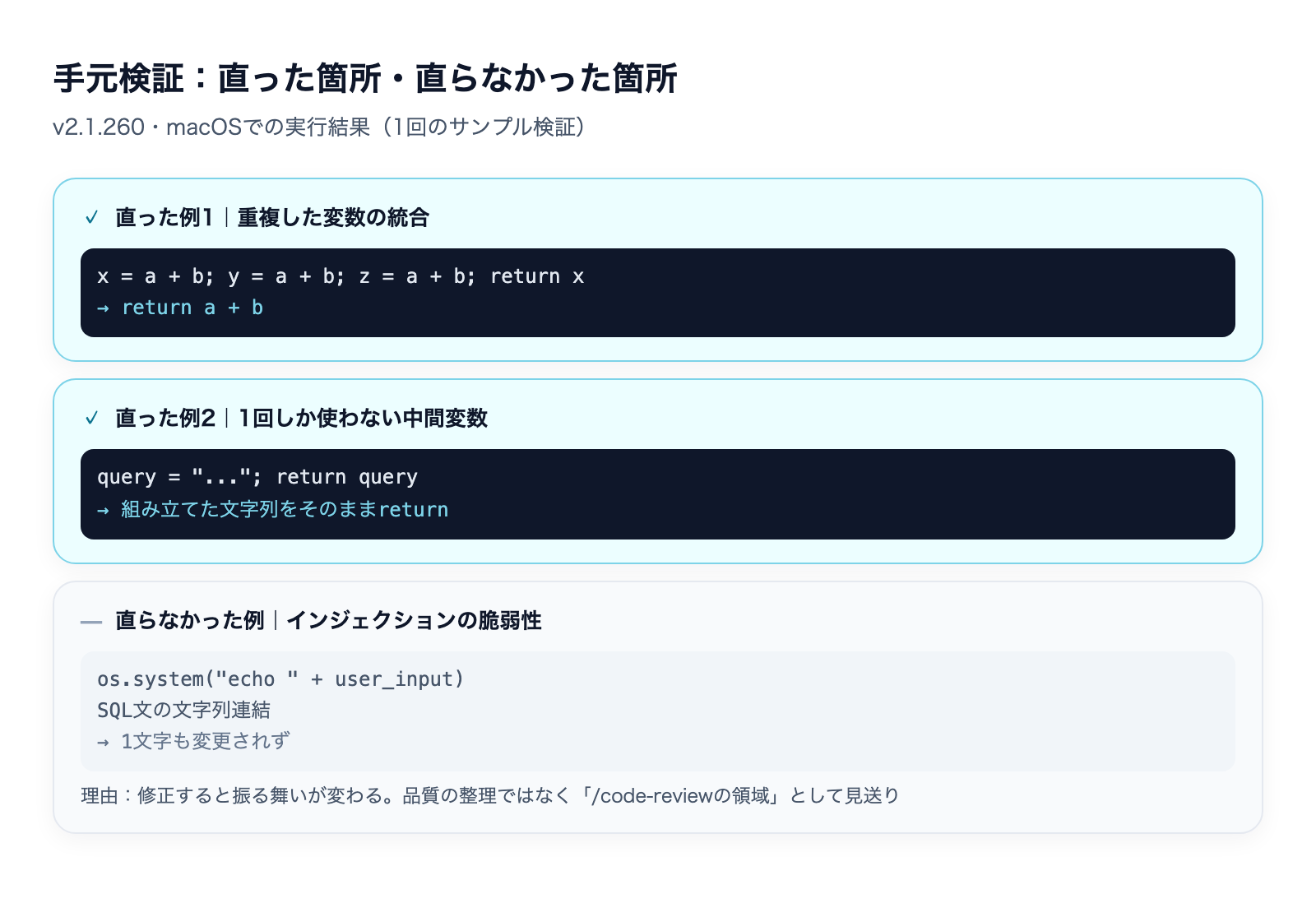Click the code line query = "..."; return query

(257, 477)
